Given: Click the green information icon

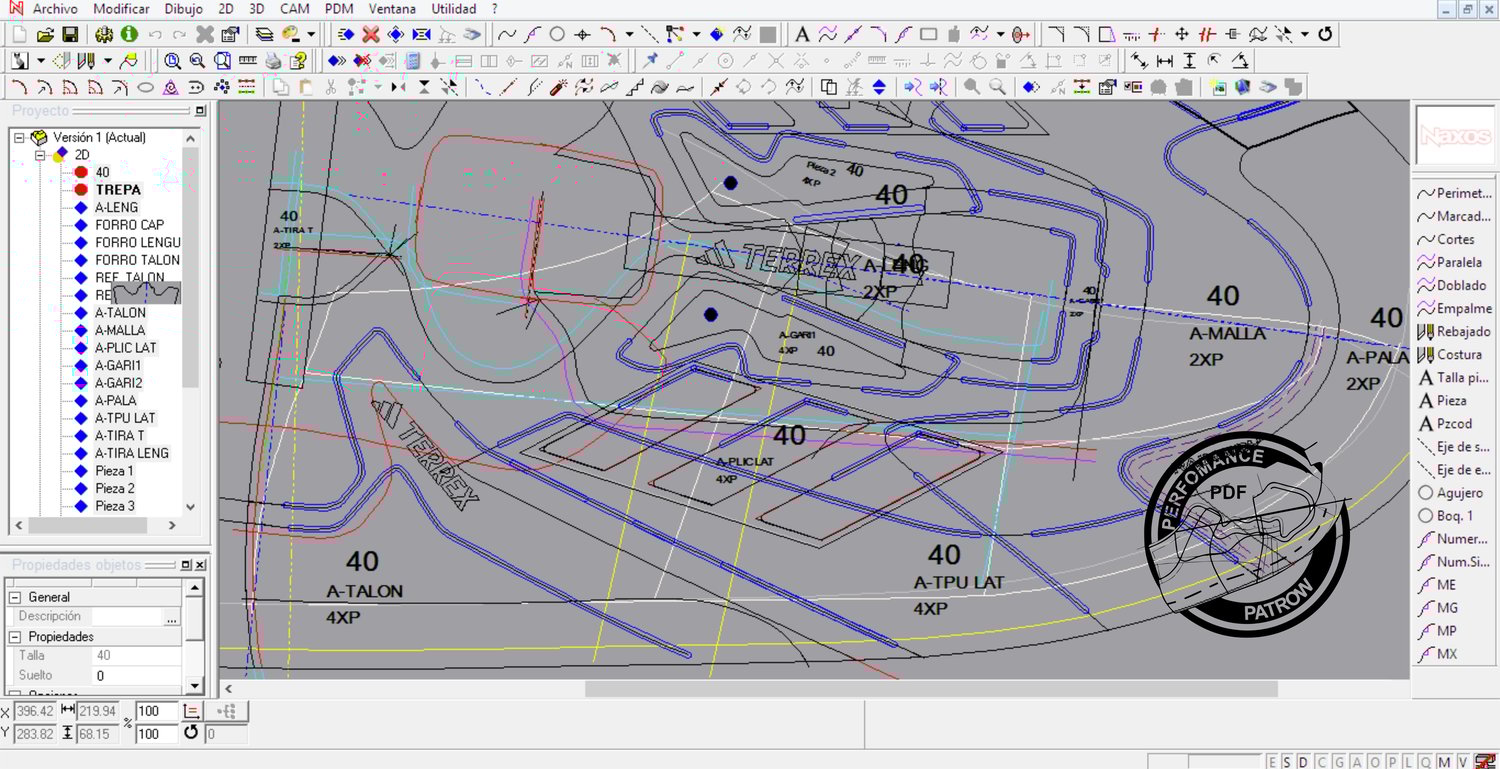Looking at the screenshot, I should (x=129, y=35).
